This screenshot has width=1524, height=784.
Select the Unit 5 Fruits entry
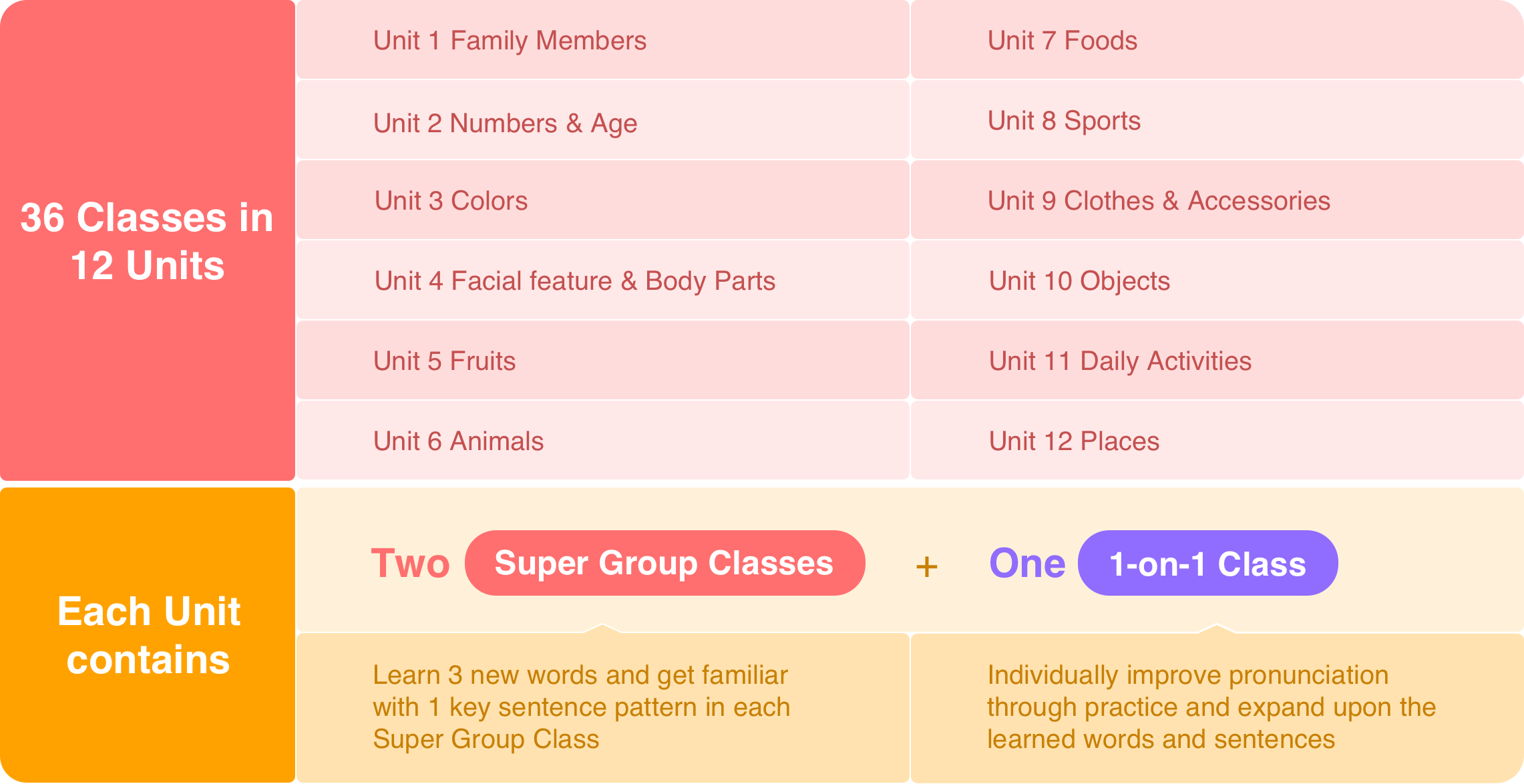(444, 361)
